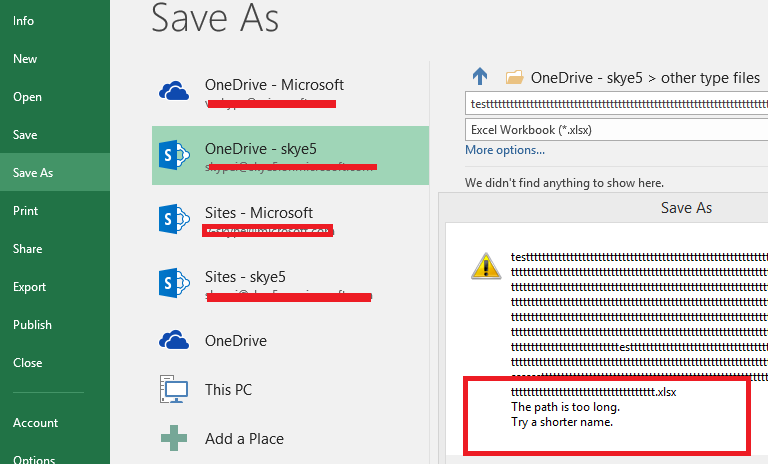Click the green Add a Place plus icon

[174, 438]
